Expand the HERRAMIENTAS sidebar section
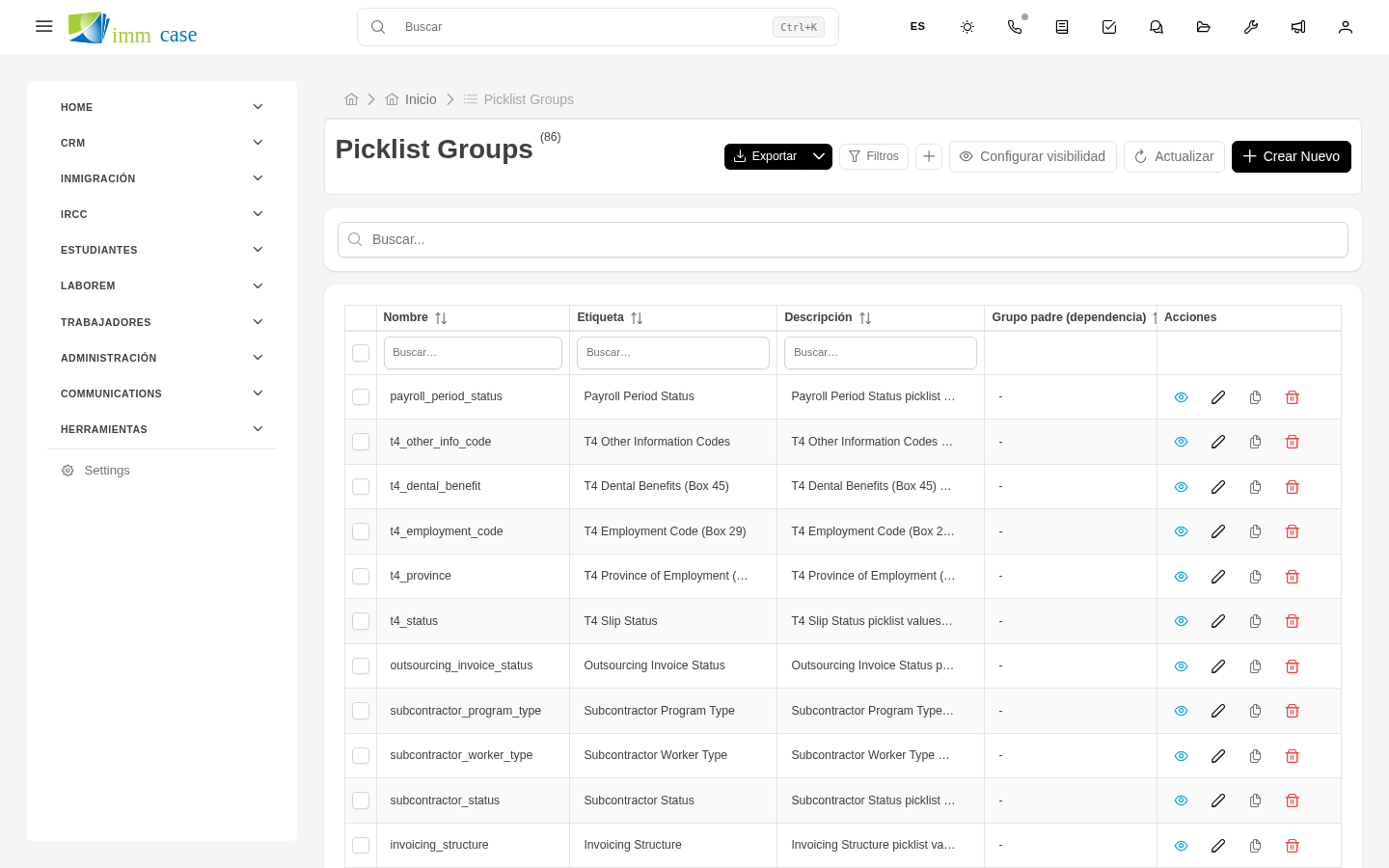 click(162, 429)
